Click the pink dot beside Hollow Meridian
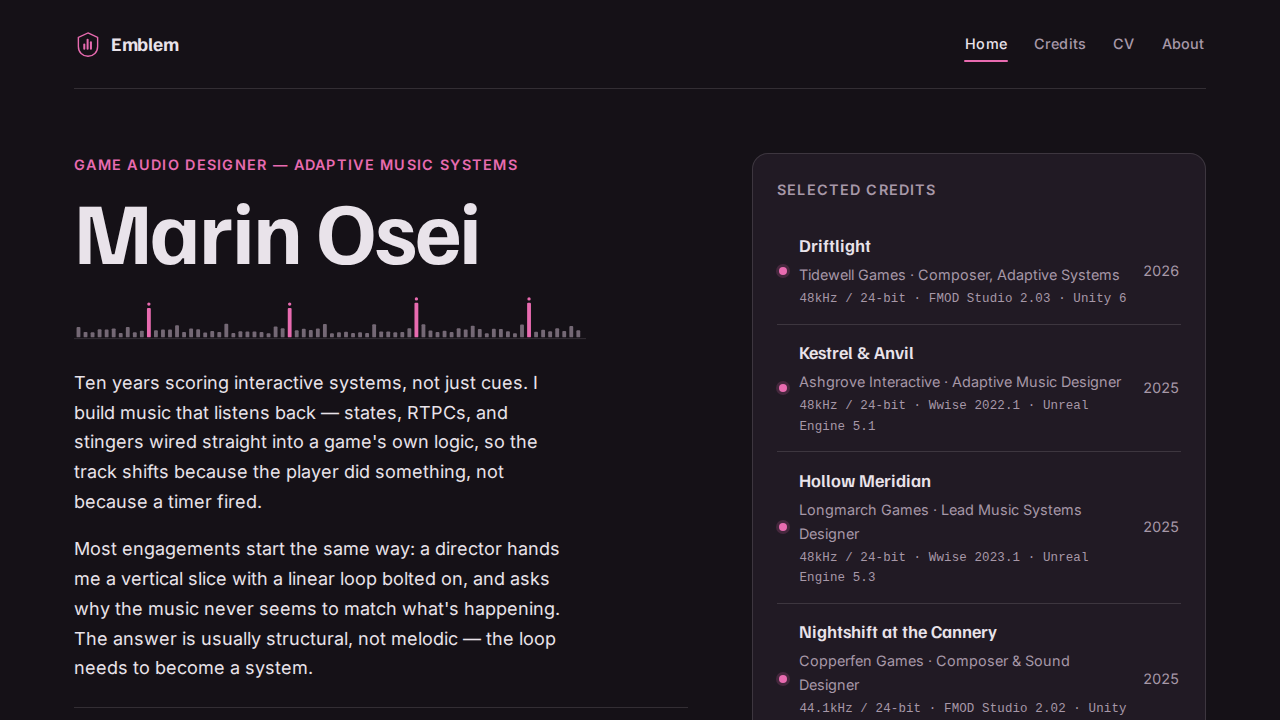The image size is (1280, 720). point(783,527)
